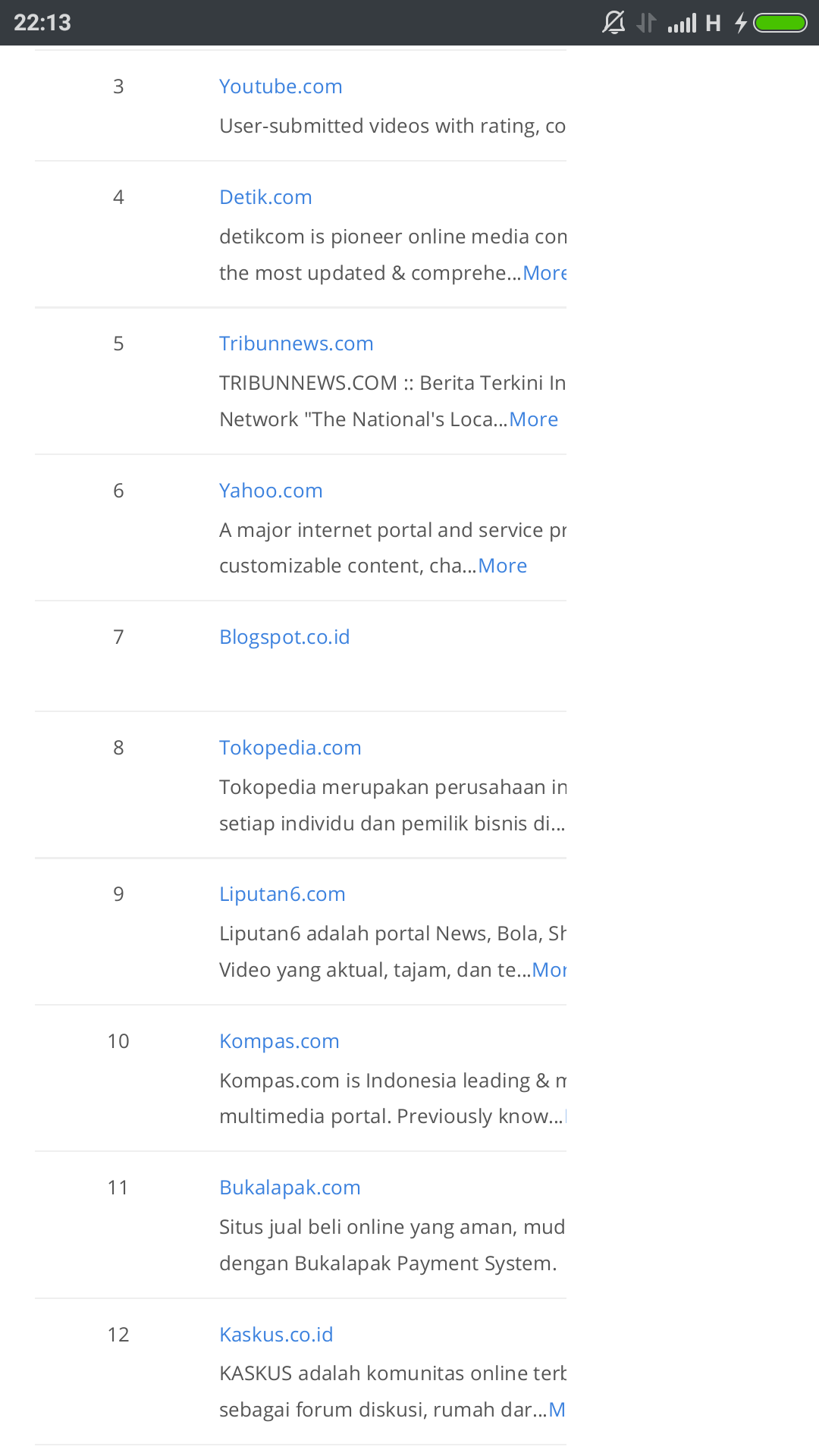Open the Kompas.com link

click(x=279, y=1041)
